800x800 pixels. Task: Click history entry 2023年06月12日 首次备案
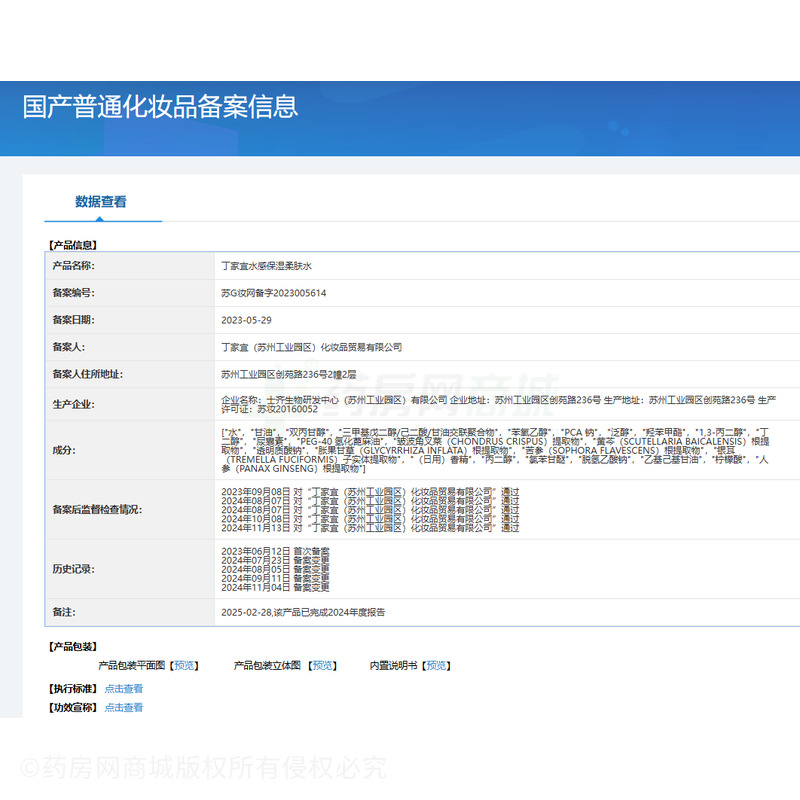pos(275,551)
